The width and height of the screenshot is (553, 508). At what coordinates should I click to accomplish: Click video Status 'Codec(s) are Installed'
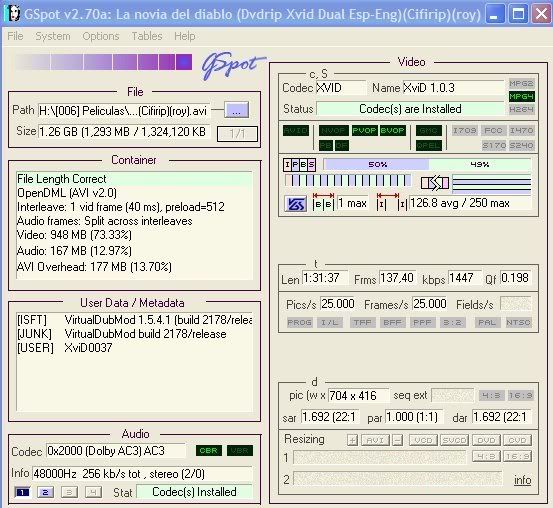click(x=411, y=109)
